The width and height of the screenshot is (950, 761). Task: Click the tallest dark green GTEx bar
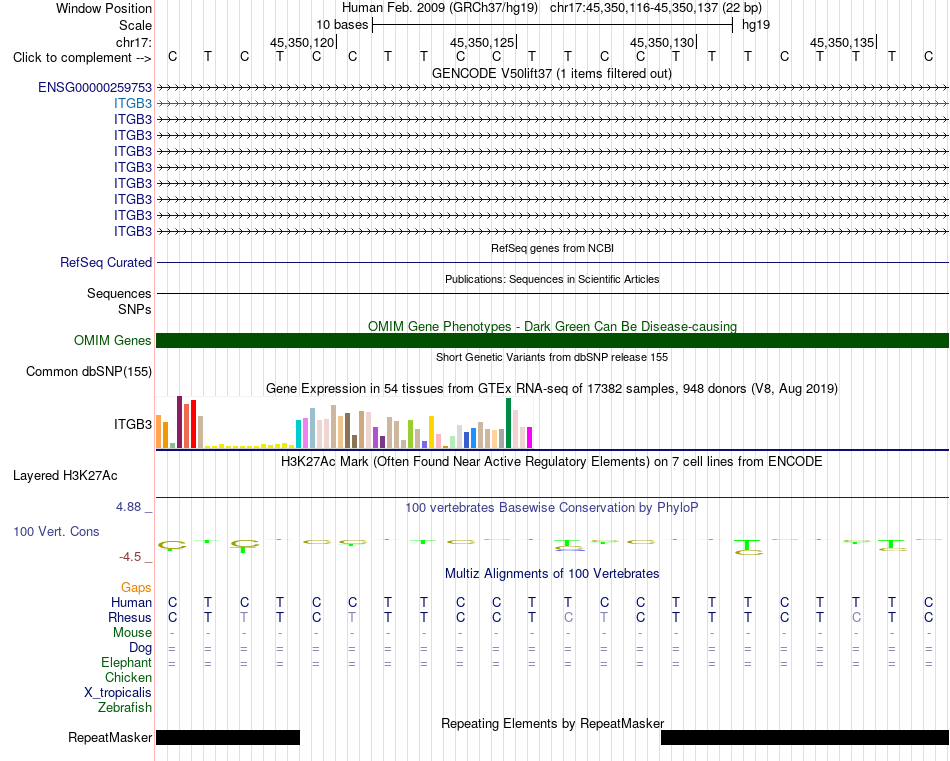tap(508, 423)
